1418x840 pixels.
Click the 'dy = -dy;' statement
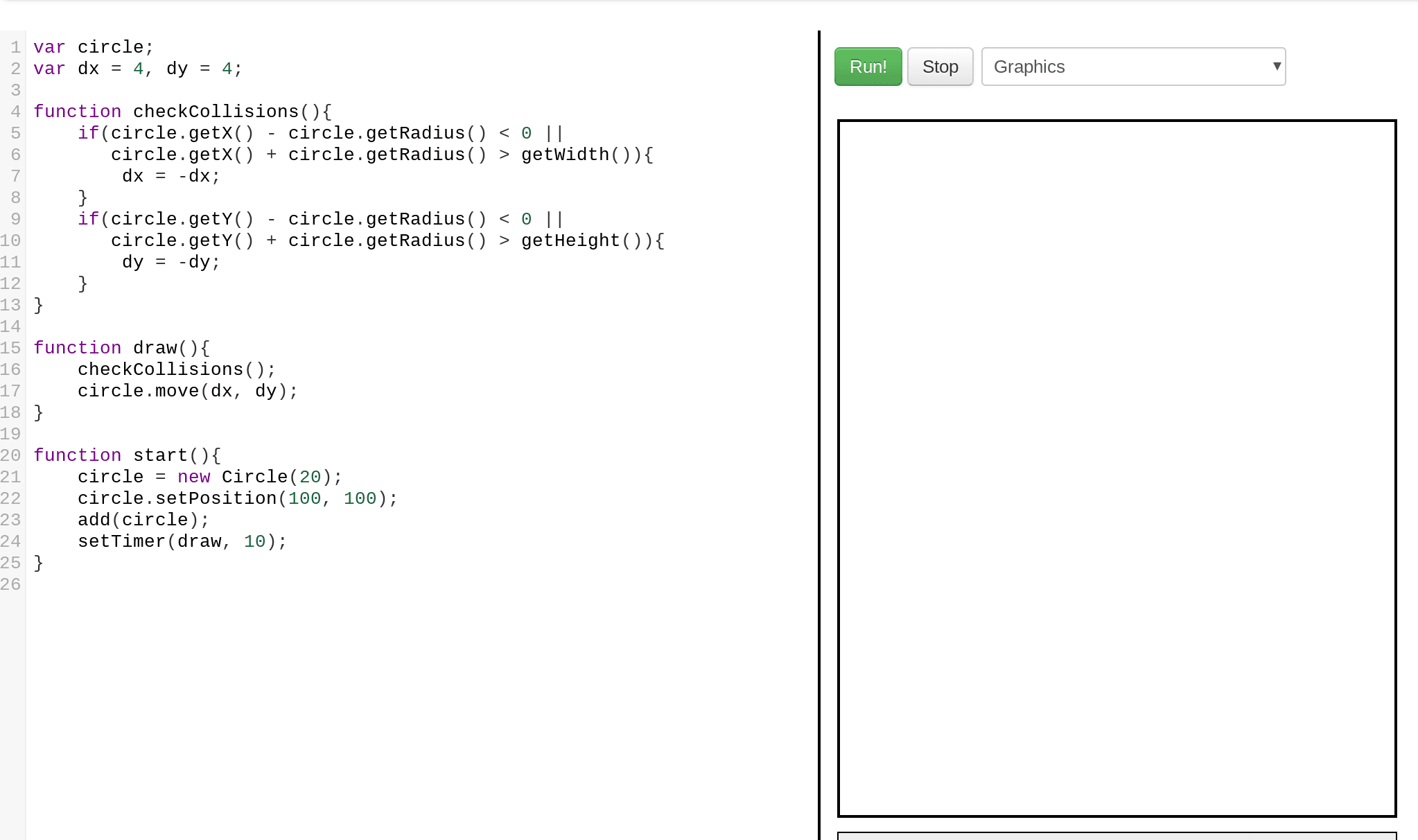(171, 262)
